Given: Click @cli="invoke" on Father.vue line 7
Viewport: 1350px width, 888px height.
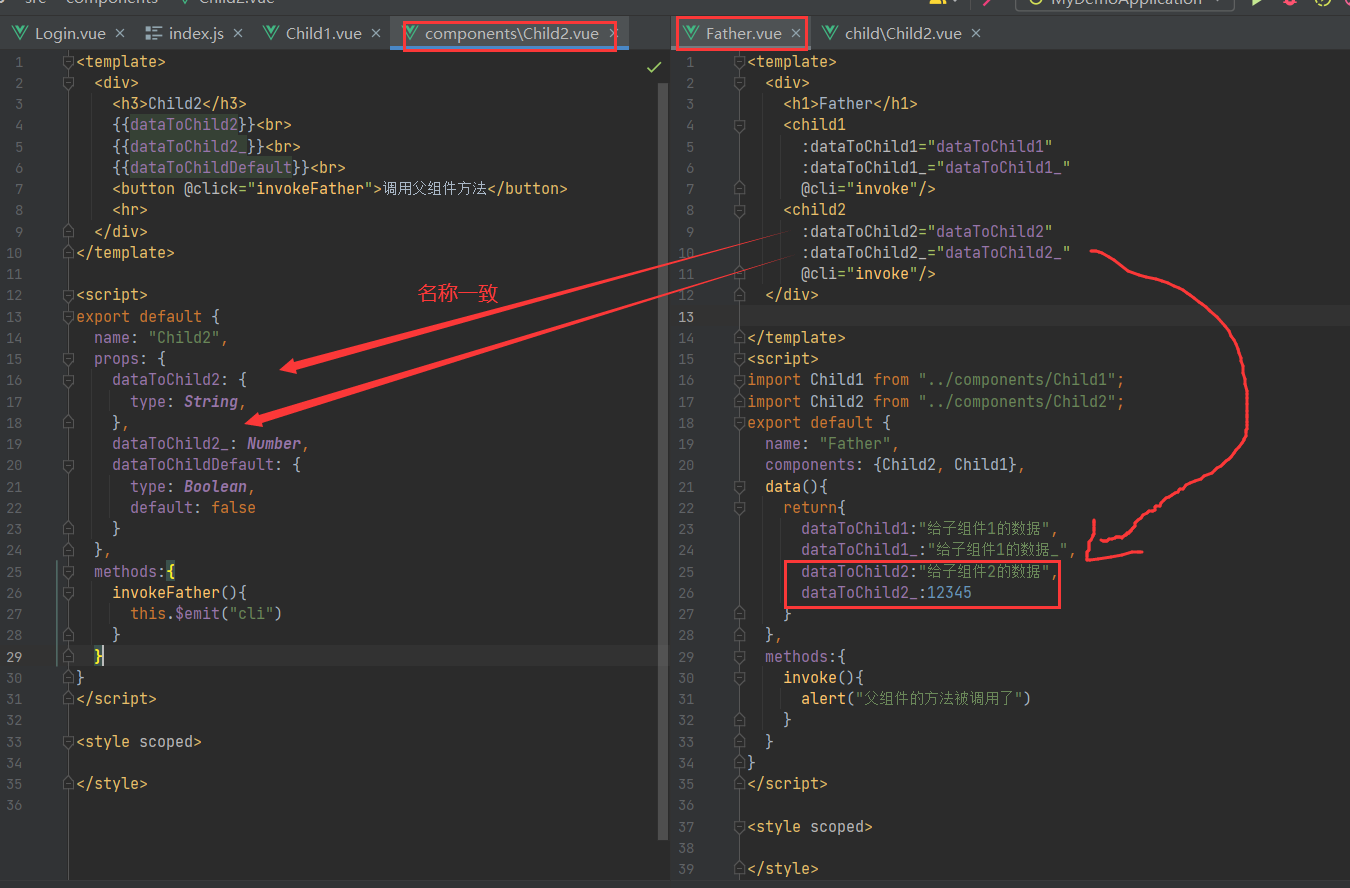Looking at the screenshot, I should tap(868, 188).
